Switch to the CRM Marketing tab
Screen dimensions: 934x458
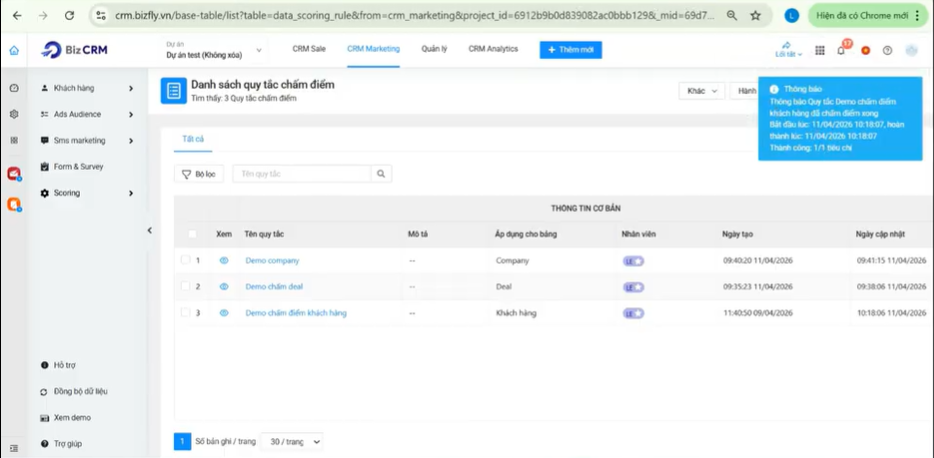[x=373, y=49]
